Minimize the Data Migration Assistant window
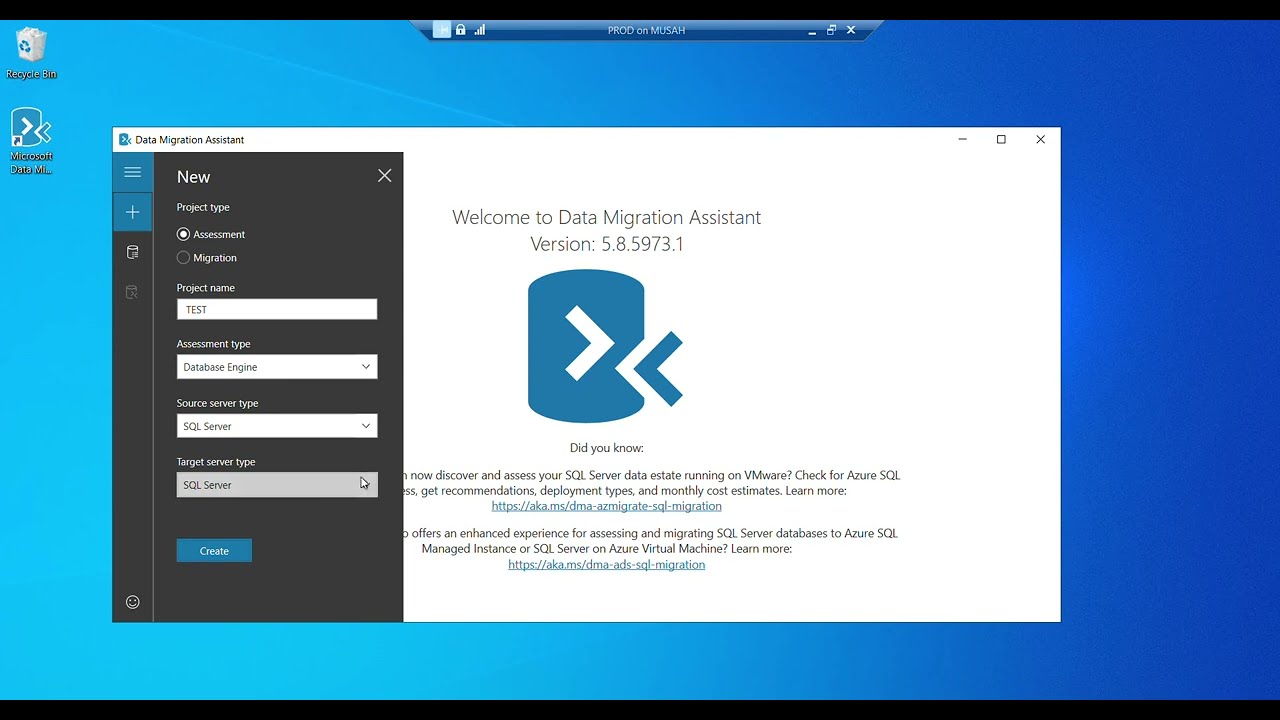Screen dimensions: 1280x720 (x=963, y=140)
